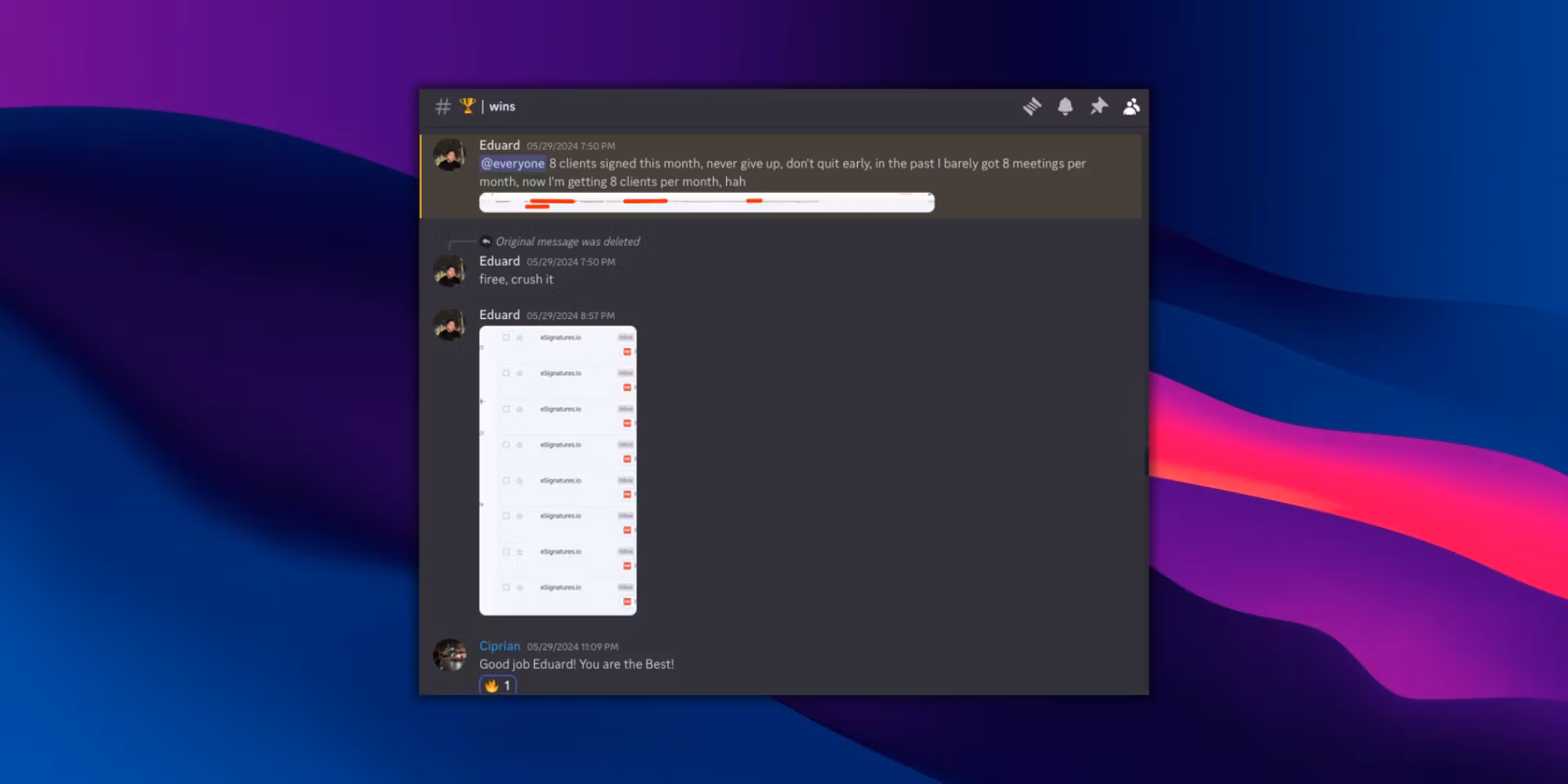Click the notification bell icon
Image resolution: width=1568 pixels, height=784 pixels.
point(1065,107)
